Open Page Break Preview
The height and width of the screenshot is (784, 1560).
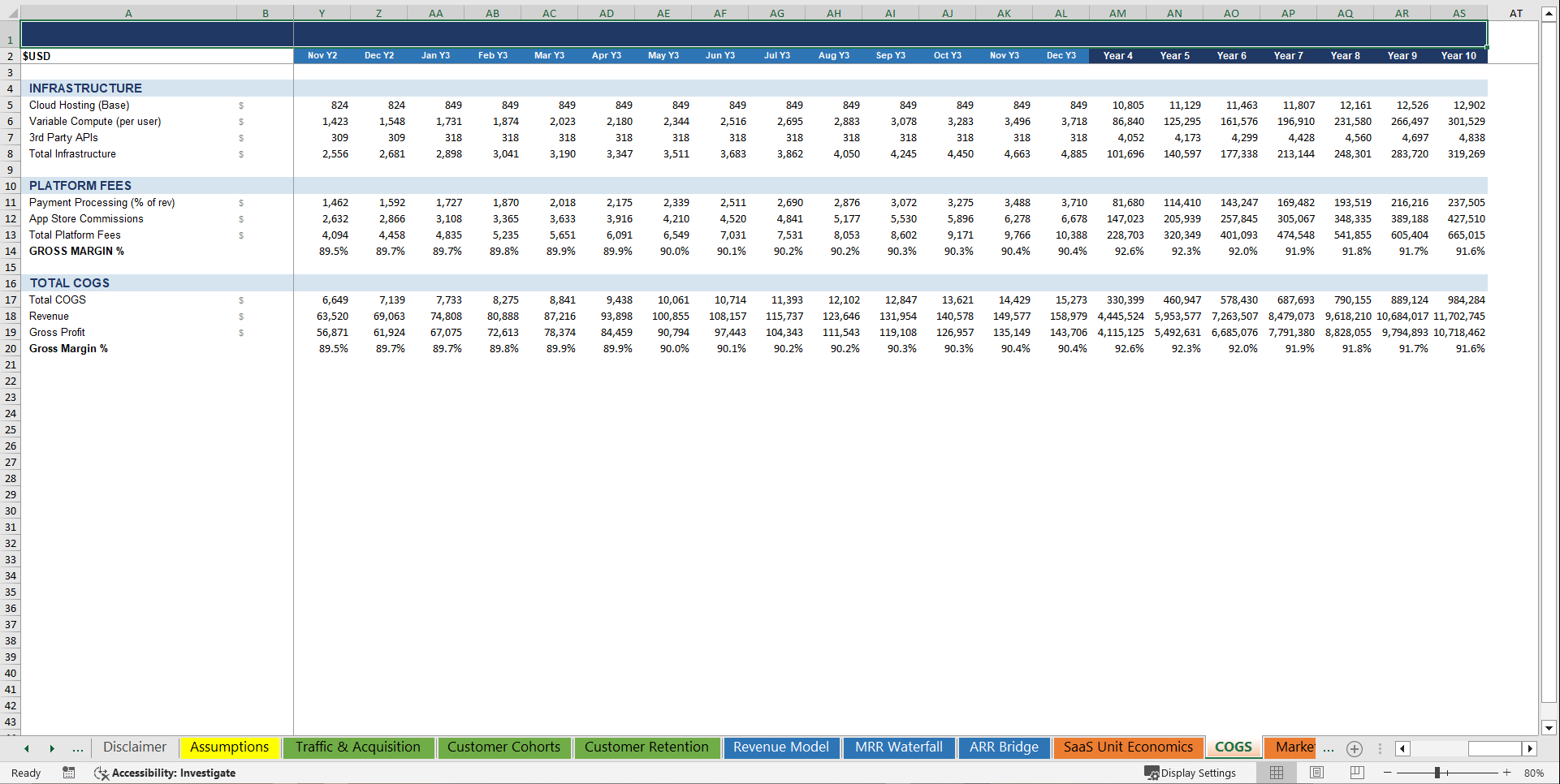1356,773
